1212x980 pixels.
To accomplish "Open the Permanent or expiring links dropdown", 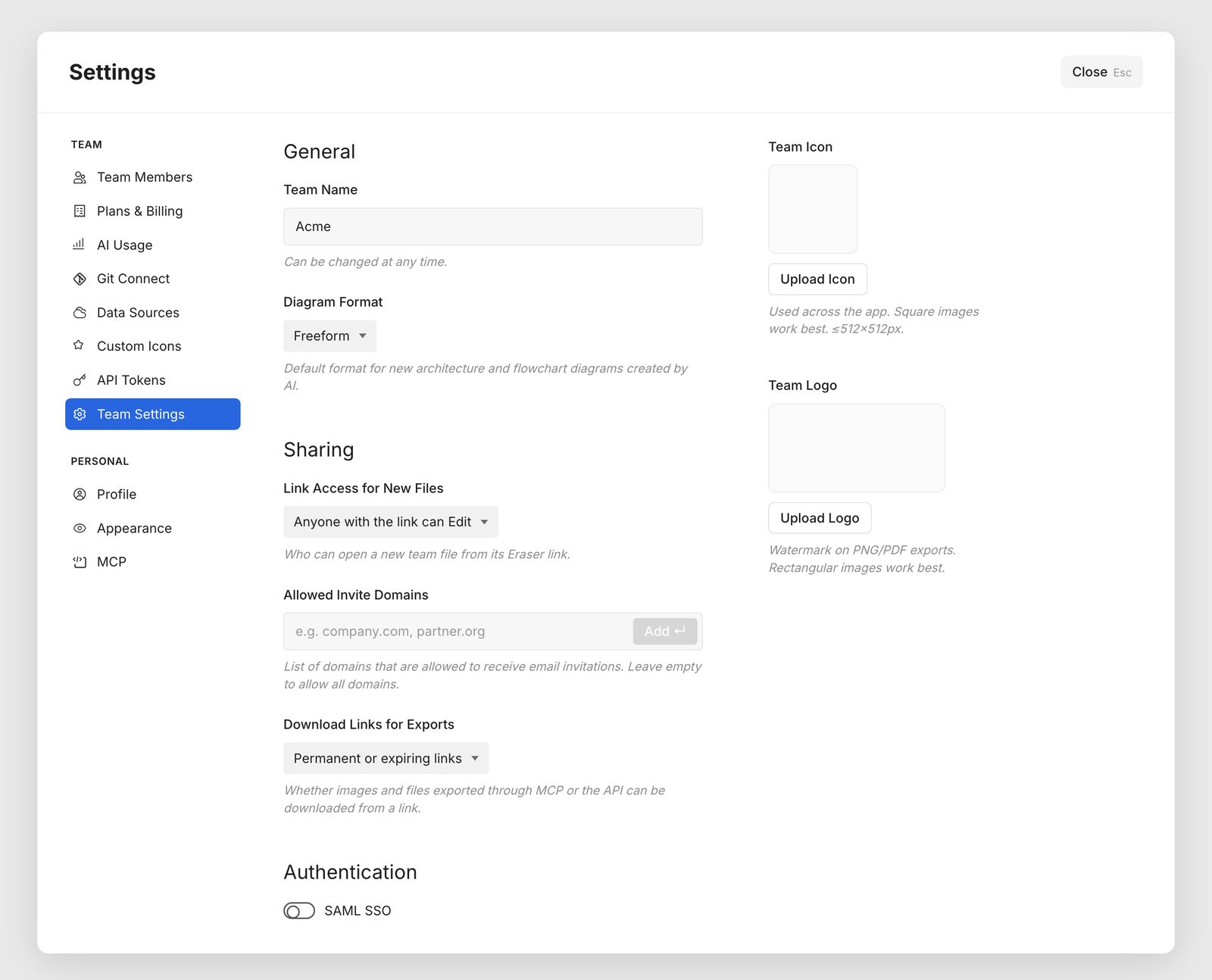I will pyautogui.click(x=386, y=758).
